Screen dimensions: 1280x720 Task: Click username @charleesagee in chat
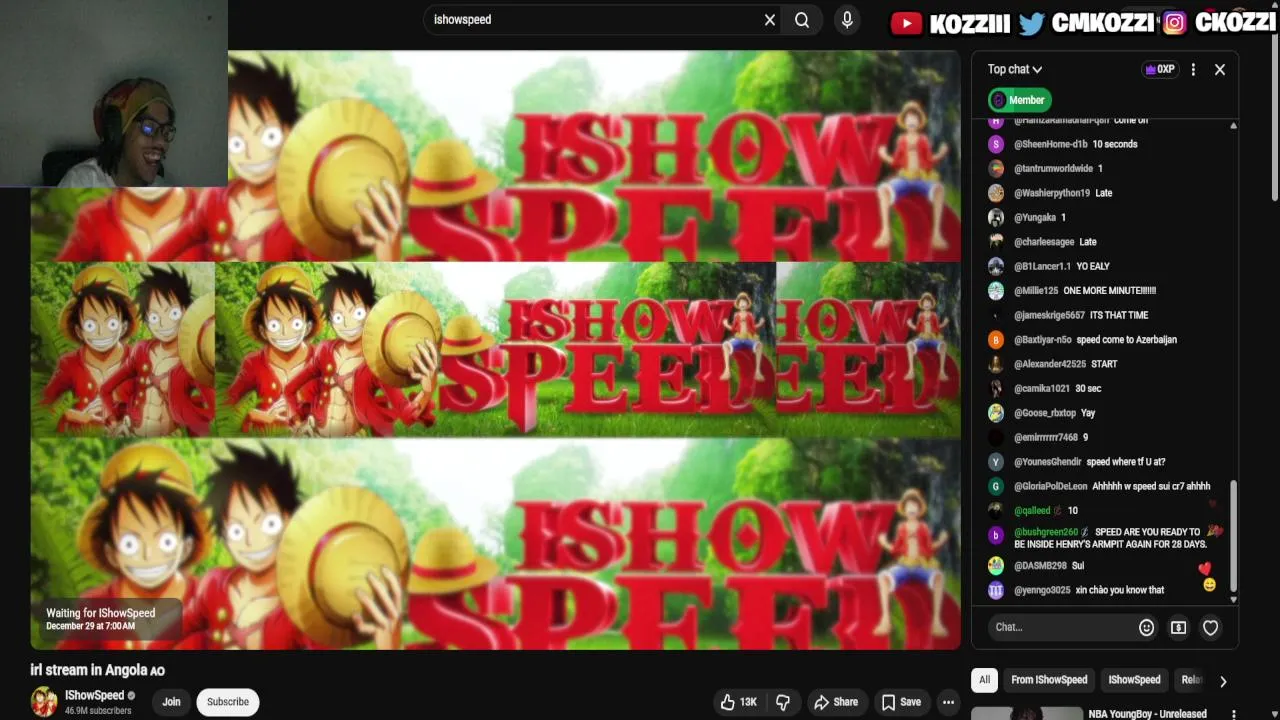point(1044,242)
